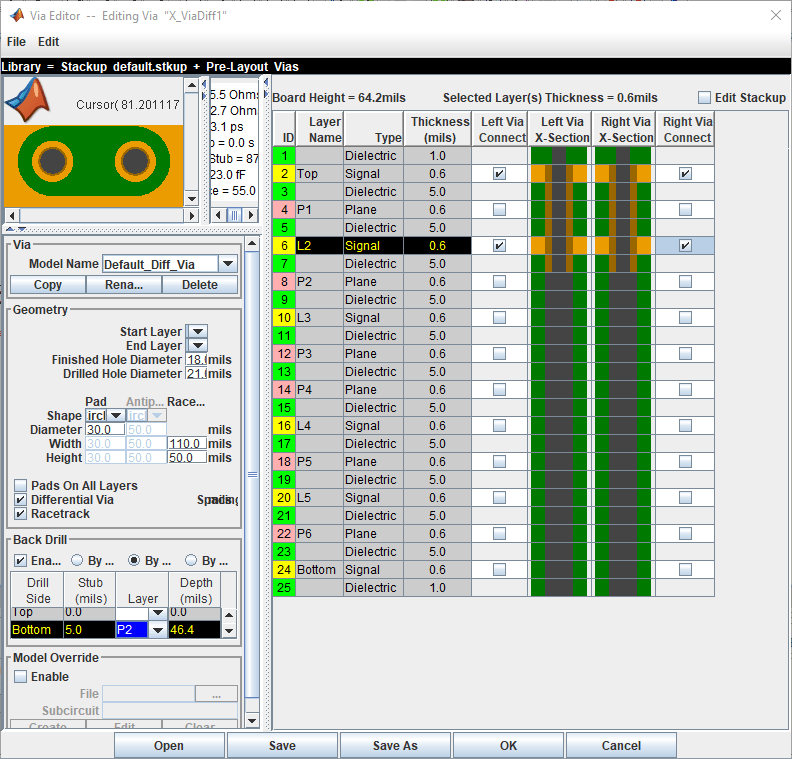Click the Top layer Left Via X-Section graphic

[560, 173]
